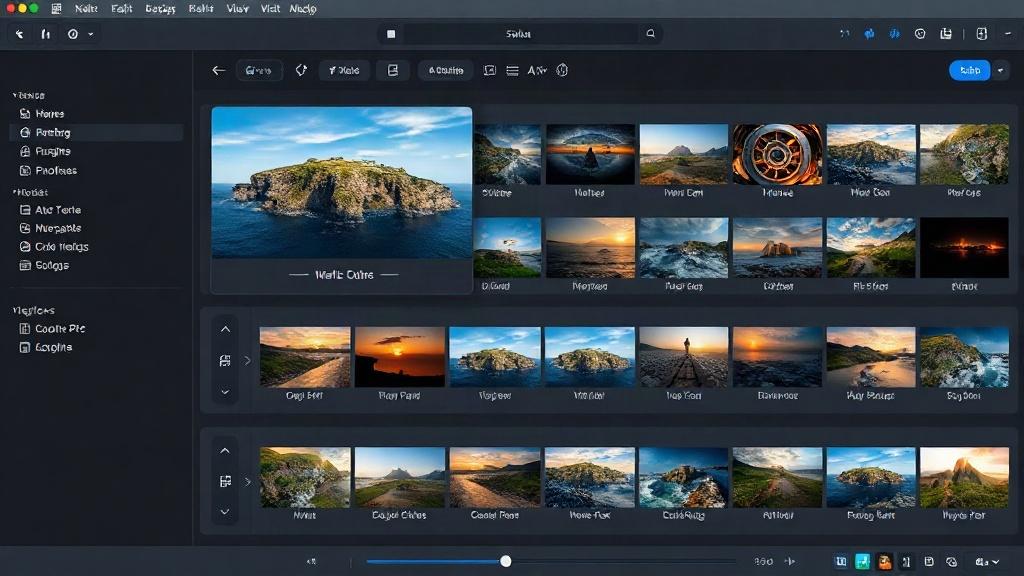The height and width of the screenshot is (576, 1024).
Task: Collapse the second sidebar section using its triangle
Action: pyautogui.click(x=14, y=192)
